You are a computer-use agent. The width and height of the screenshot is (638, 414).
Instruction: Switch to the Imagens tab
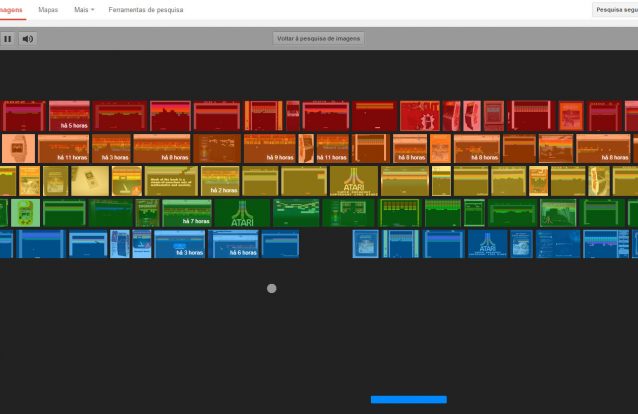coord(11,9)
